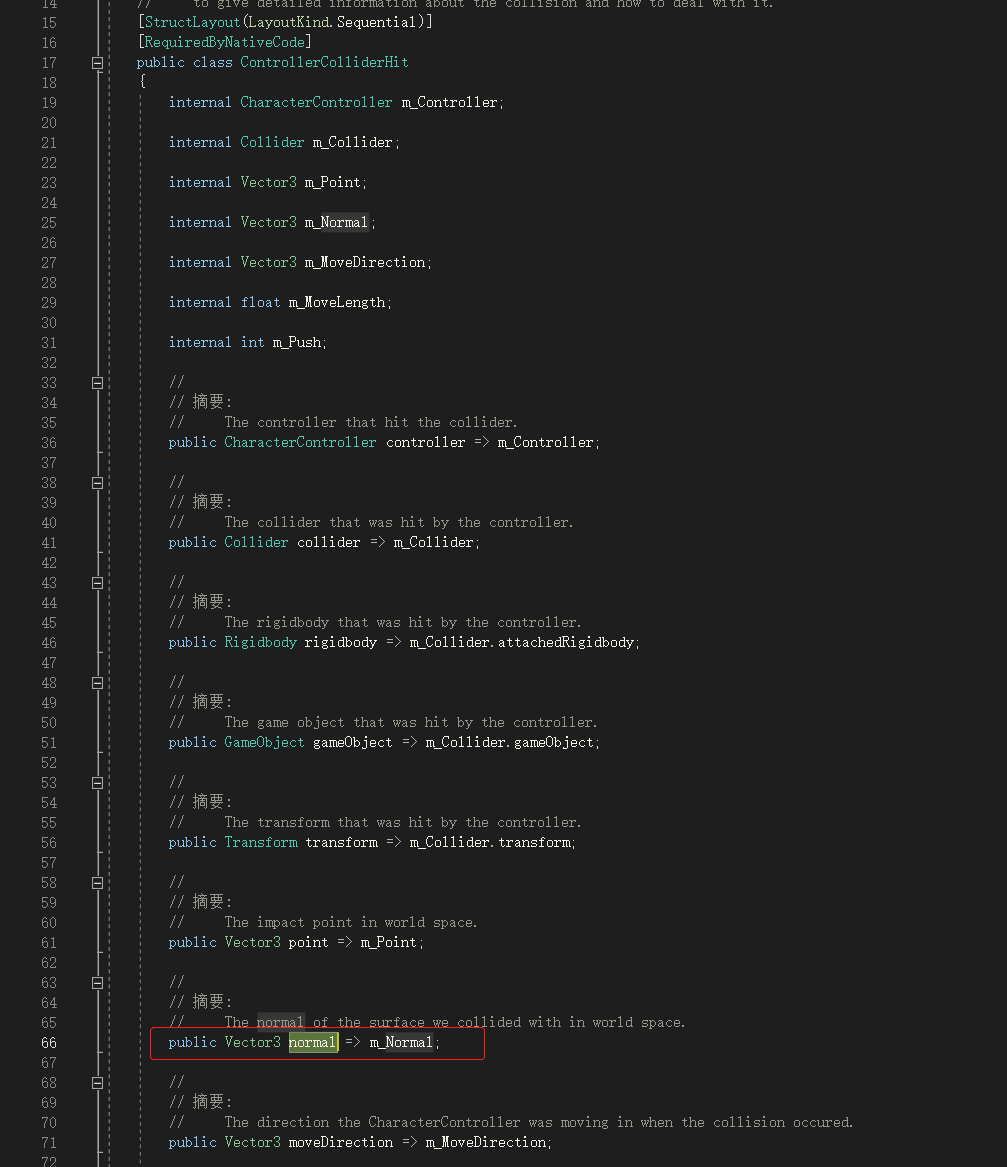Screen dimensions: 1007x1167
Task: Click the 'normal' word in line 65 comment
Action: (281, 1022)
